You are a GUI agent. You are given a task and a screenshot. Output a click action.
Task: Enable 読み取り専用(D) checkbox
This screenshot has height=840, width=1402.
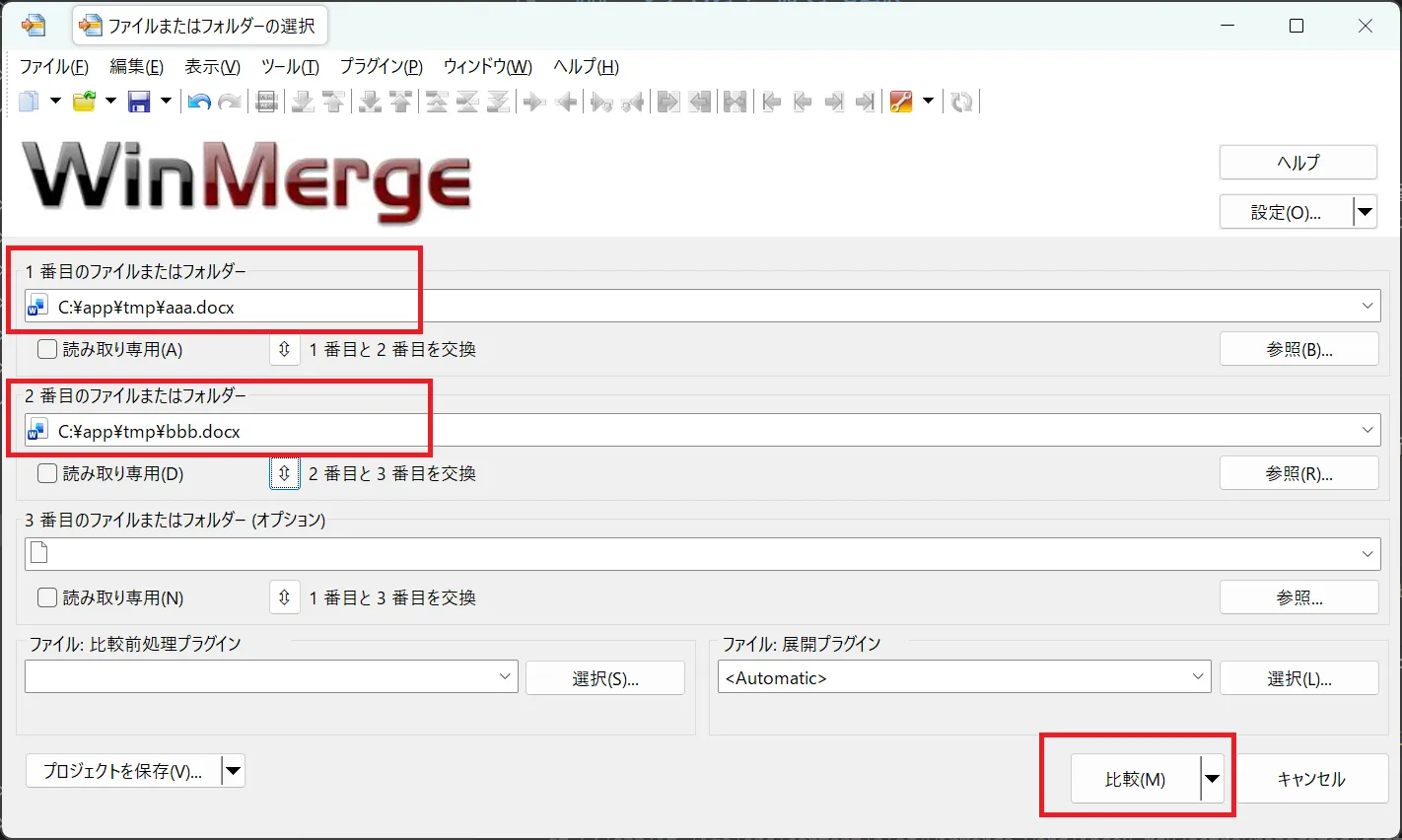coord(47,473)
